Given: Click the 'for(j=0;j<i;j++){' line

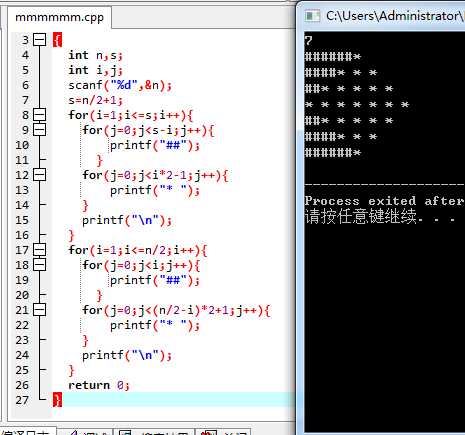Looking at the screenshot, I should (x=141, y=265).
